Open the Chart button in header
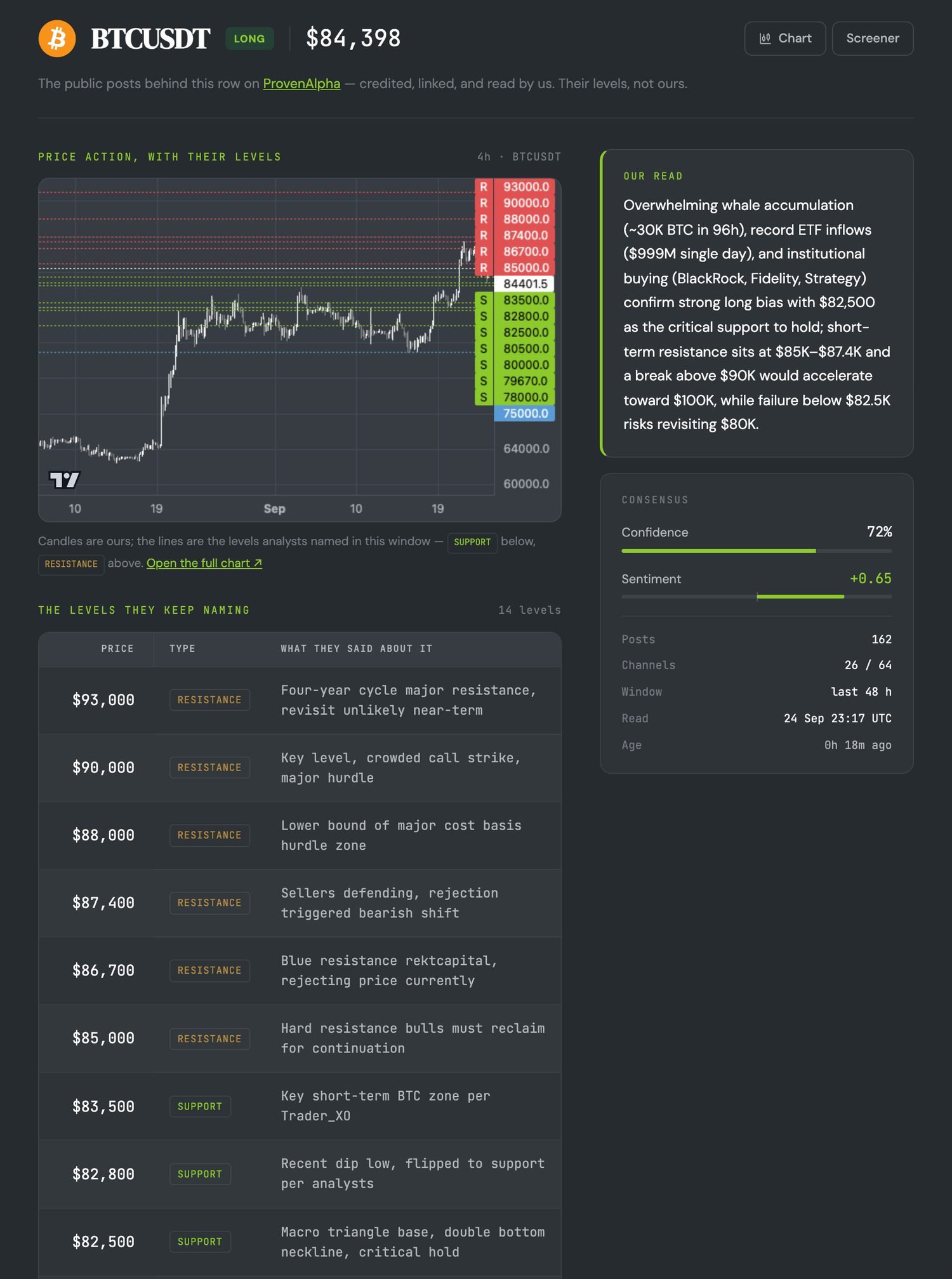Image resolution: width=952 pixels, height=1279 pixels. click(785, 39)
